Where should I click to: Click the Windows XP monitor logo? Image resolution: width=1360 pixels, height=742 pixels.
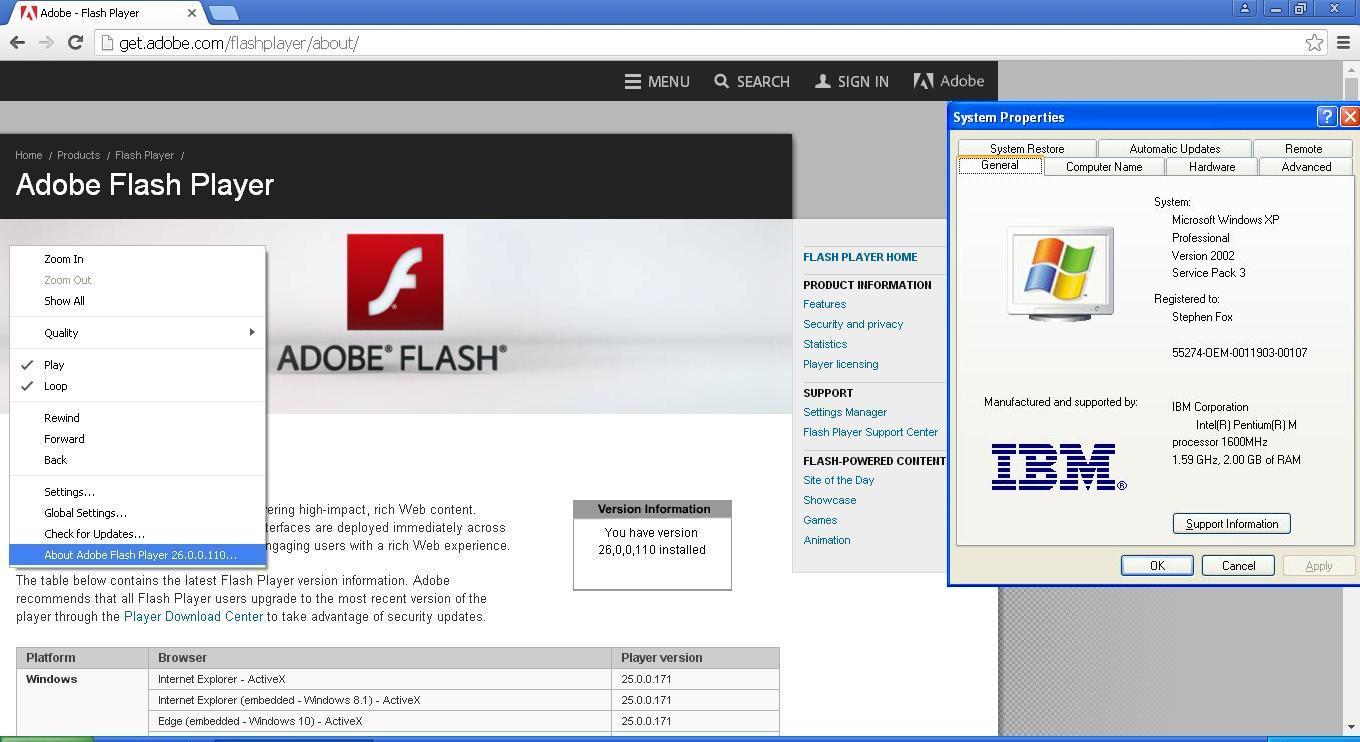tap(1061, 273)
